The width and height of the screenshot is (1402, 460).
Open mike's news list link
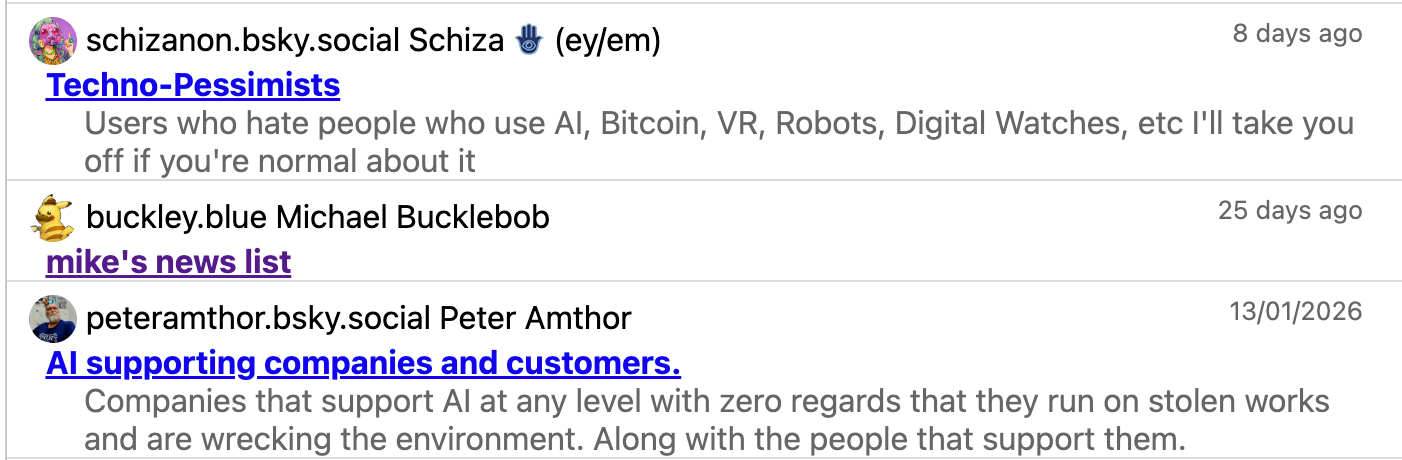(x=168, y=262)
